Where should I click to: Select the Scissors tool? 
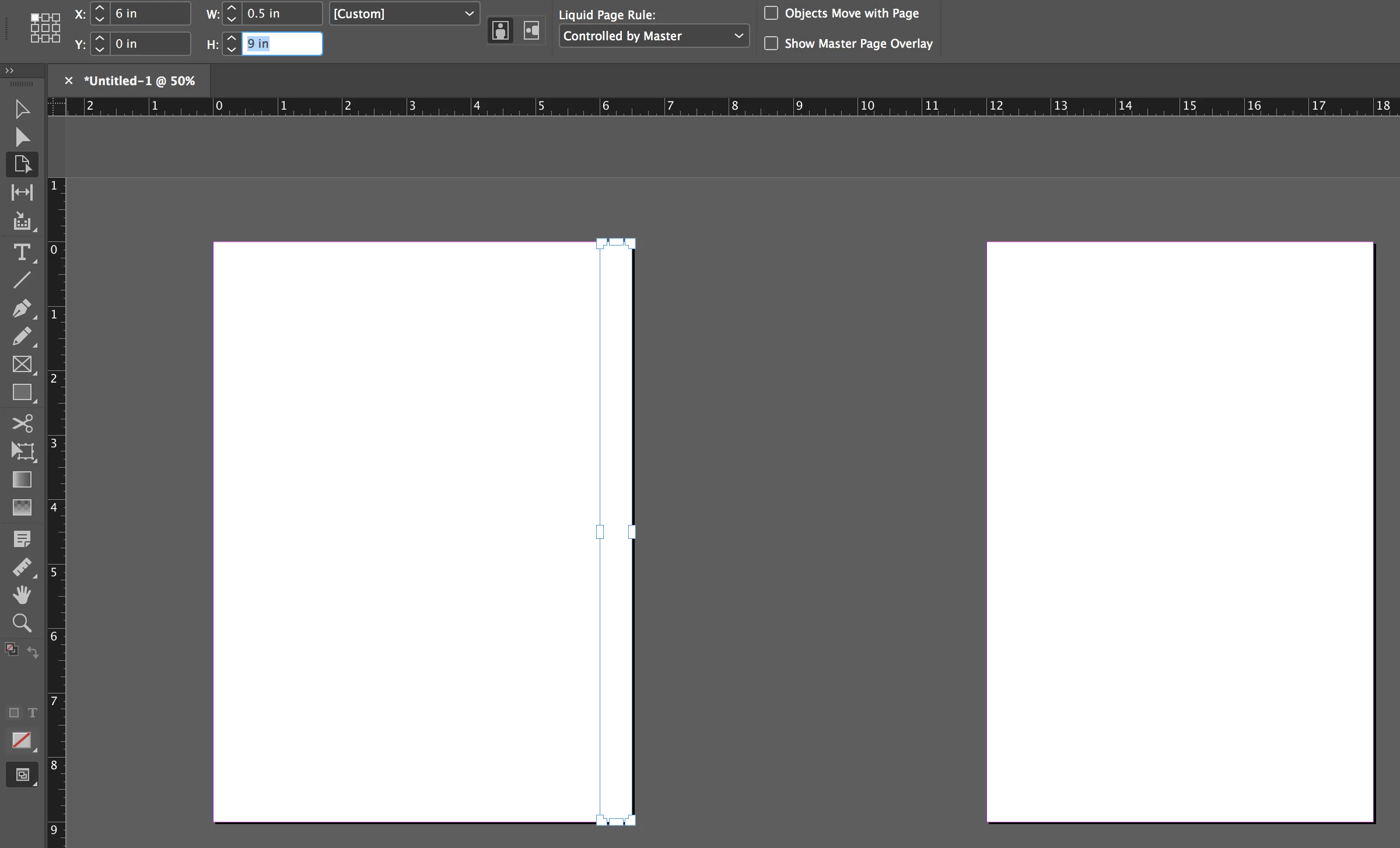[x=22, y=423]
